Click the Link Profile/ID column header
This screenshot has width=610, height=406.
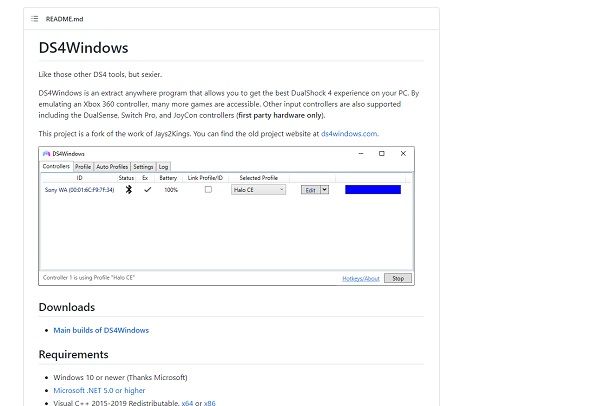(205, 178)
